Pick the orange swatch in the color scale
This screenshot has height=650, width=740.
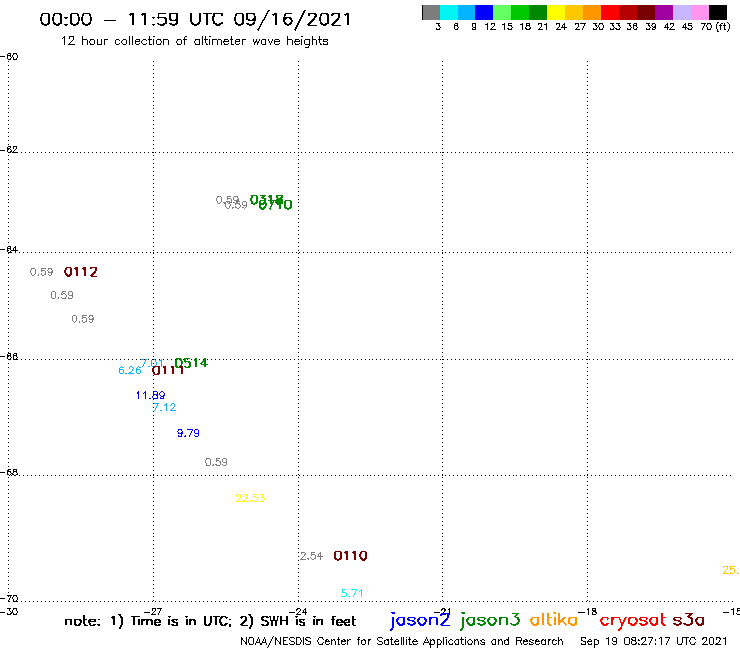592,12
